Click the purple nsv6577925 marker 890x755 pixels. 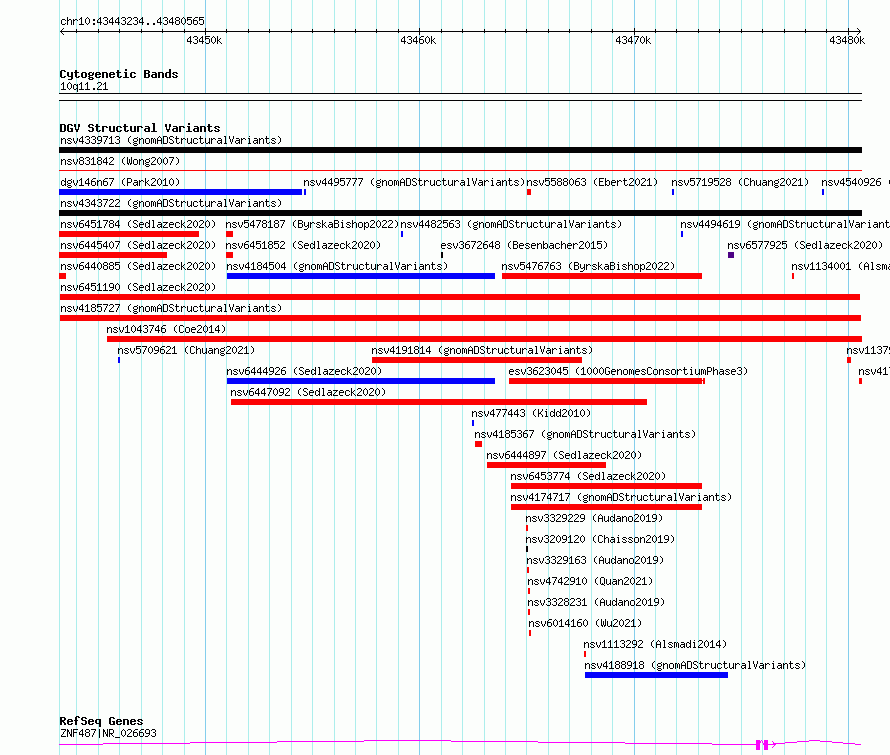731,255
